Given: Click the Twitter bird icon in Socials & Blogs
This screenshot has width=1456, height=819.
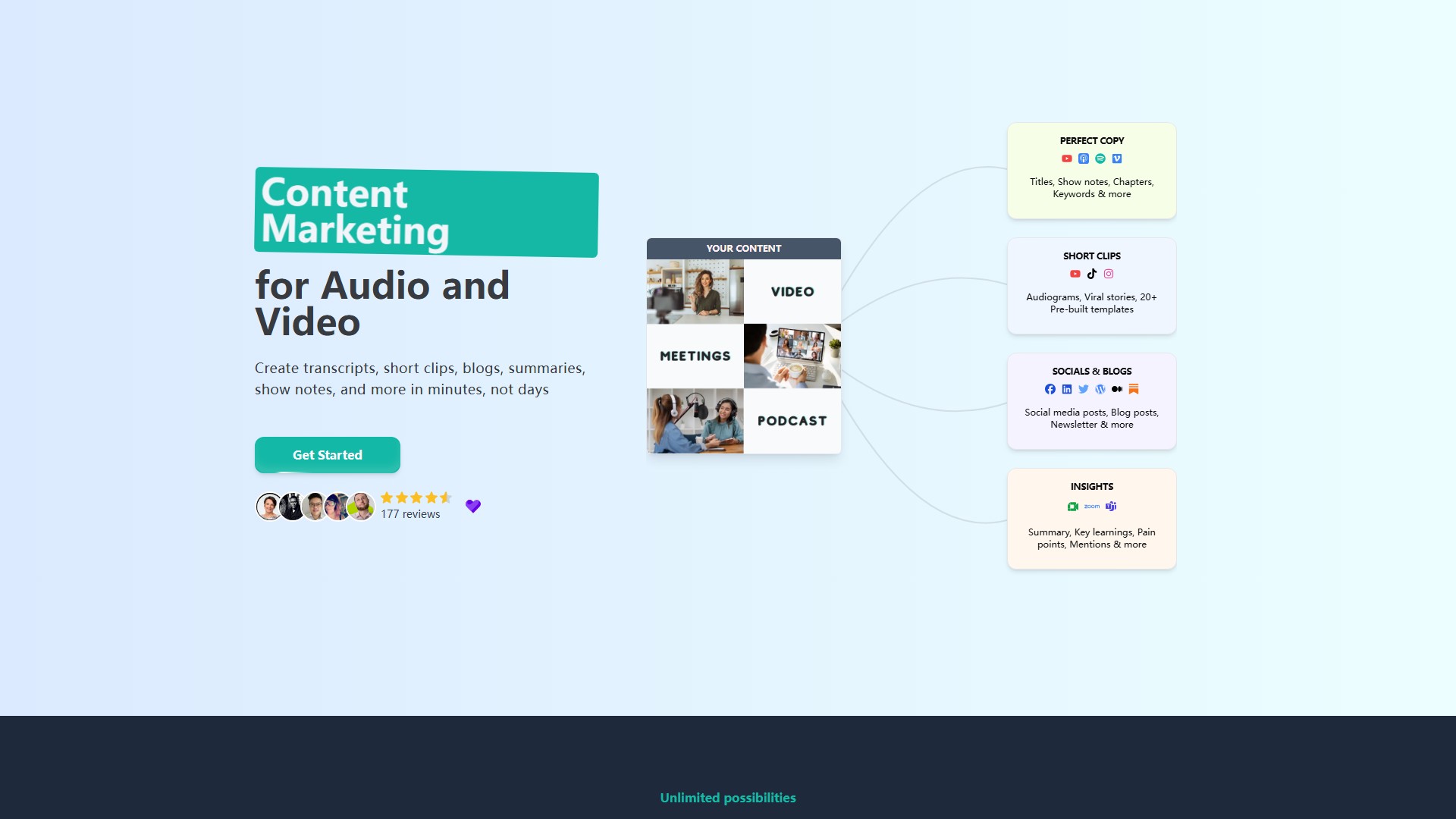Looking at the screenshot, I should (1084, 389).
